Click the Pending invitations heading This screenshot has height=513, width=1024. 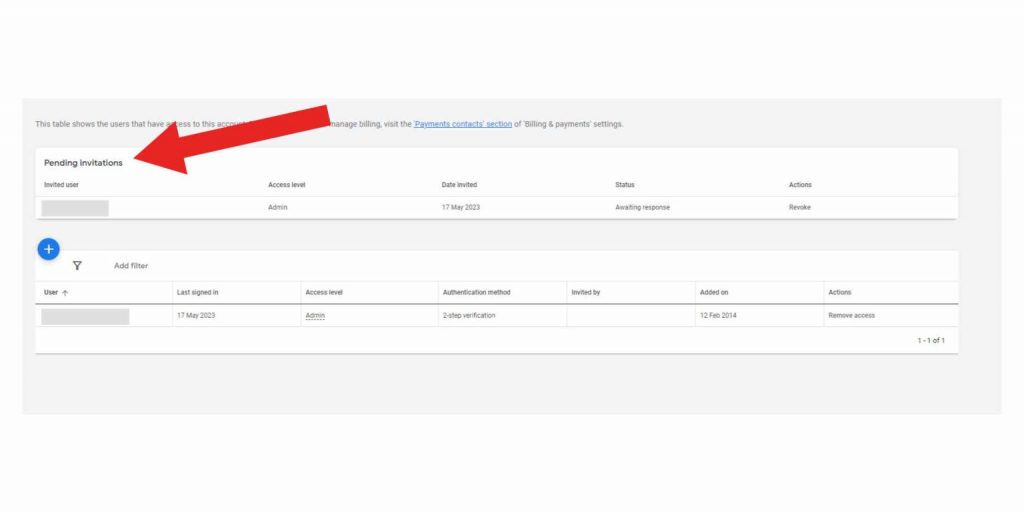point(83,163)
